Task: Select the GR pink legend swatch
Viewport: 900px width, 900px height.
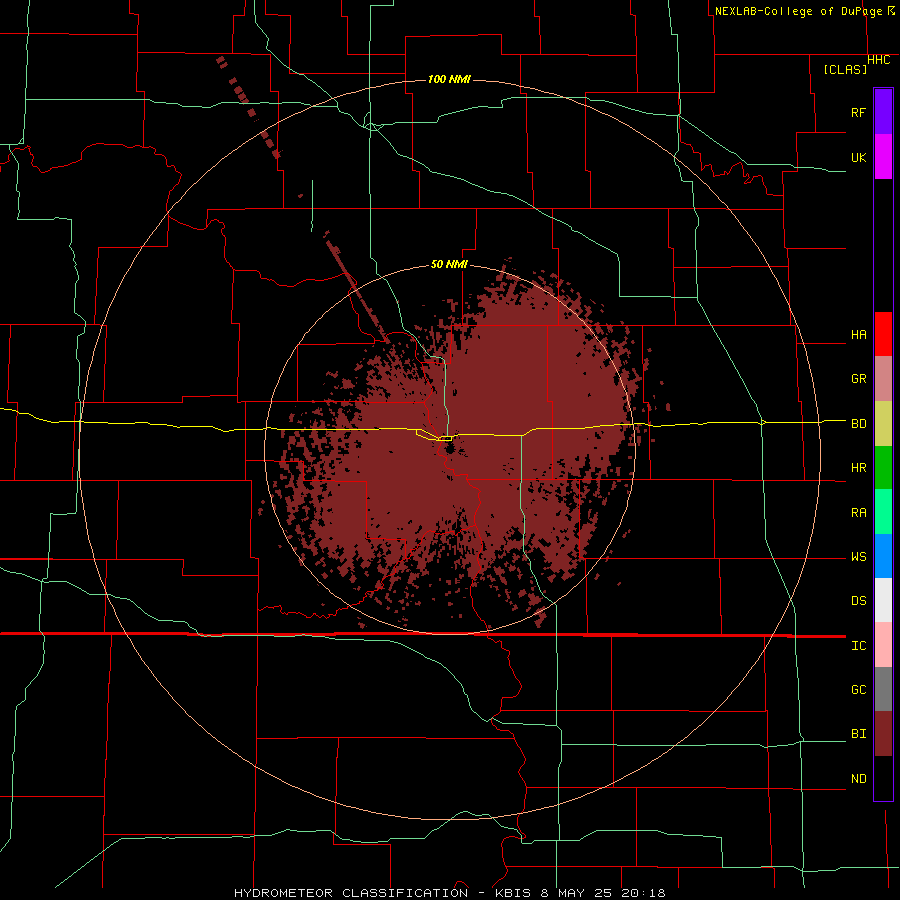Action: pyautogui.click(x=883, y=379)
